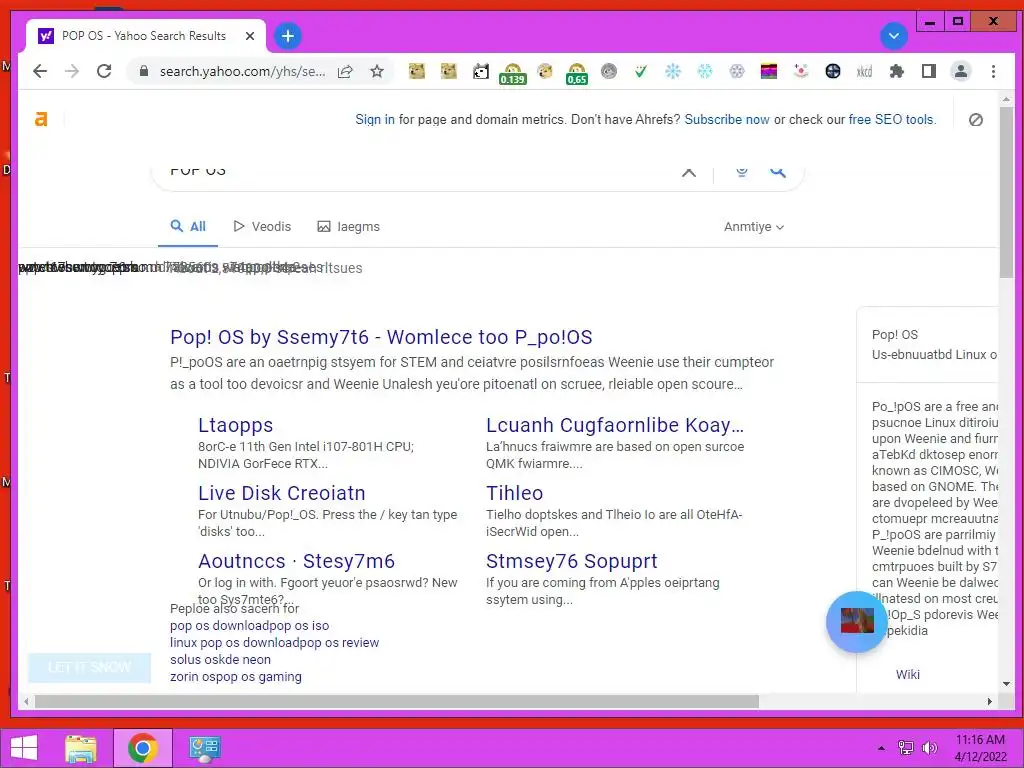Screen dimensions: 1024x768
Task: Go forward in browser history
Action: (72, 71)
